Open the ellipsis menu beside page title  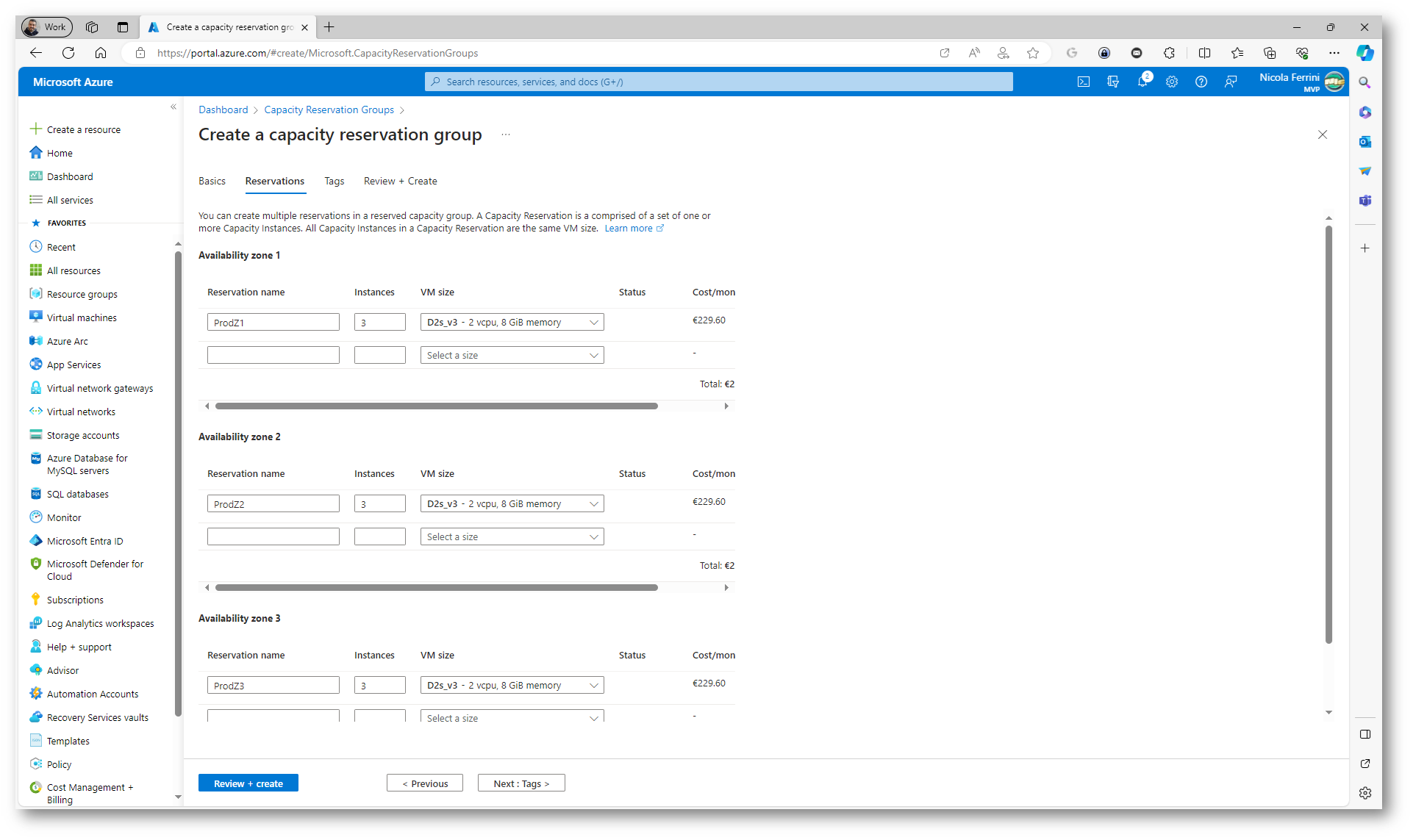pos(506,134)
